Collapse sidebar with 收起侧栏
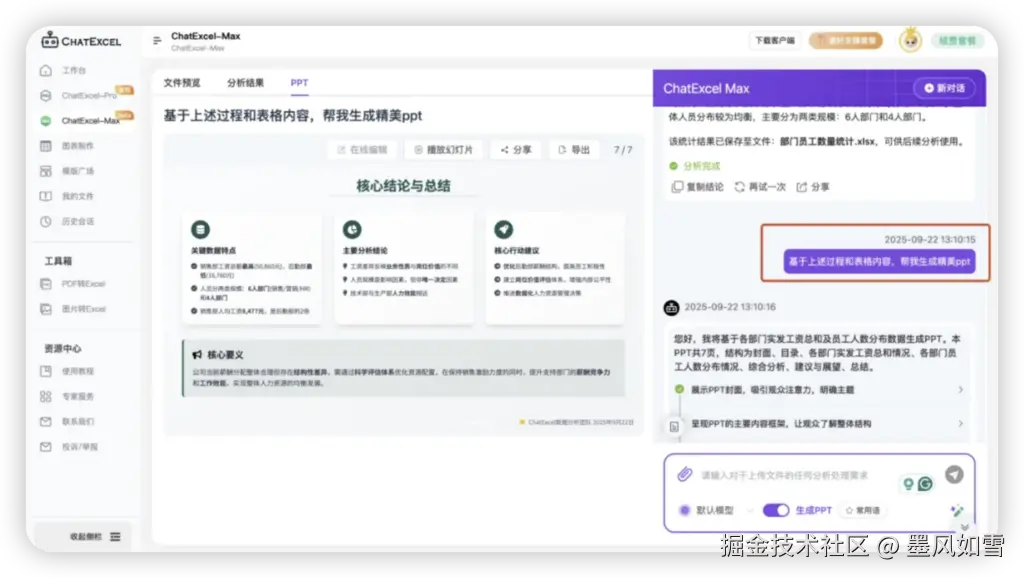Screen dimensions: 1024x578 point(95,536)
